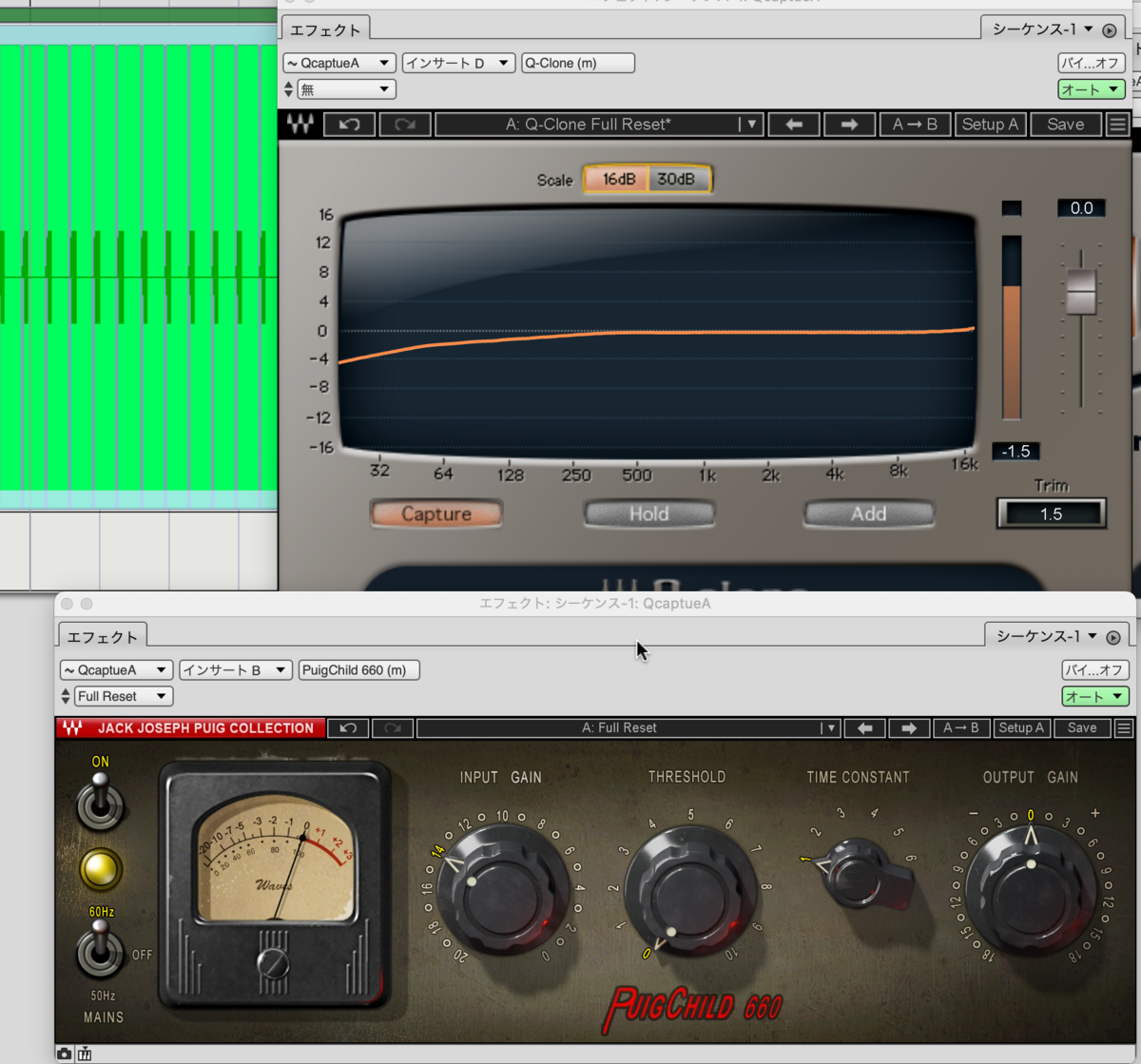Image resolution: width=1141 pixels, height=1064 pixels.
Task: Open Full Reset preset dropdown in PuigChild window
Action: click(x=124, y=697)
